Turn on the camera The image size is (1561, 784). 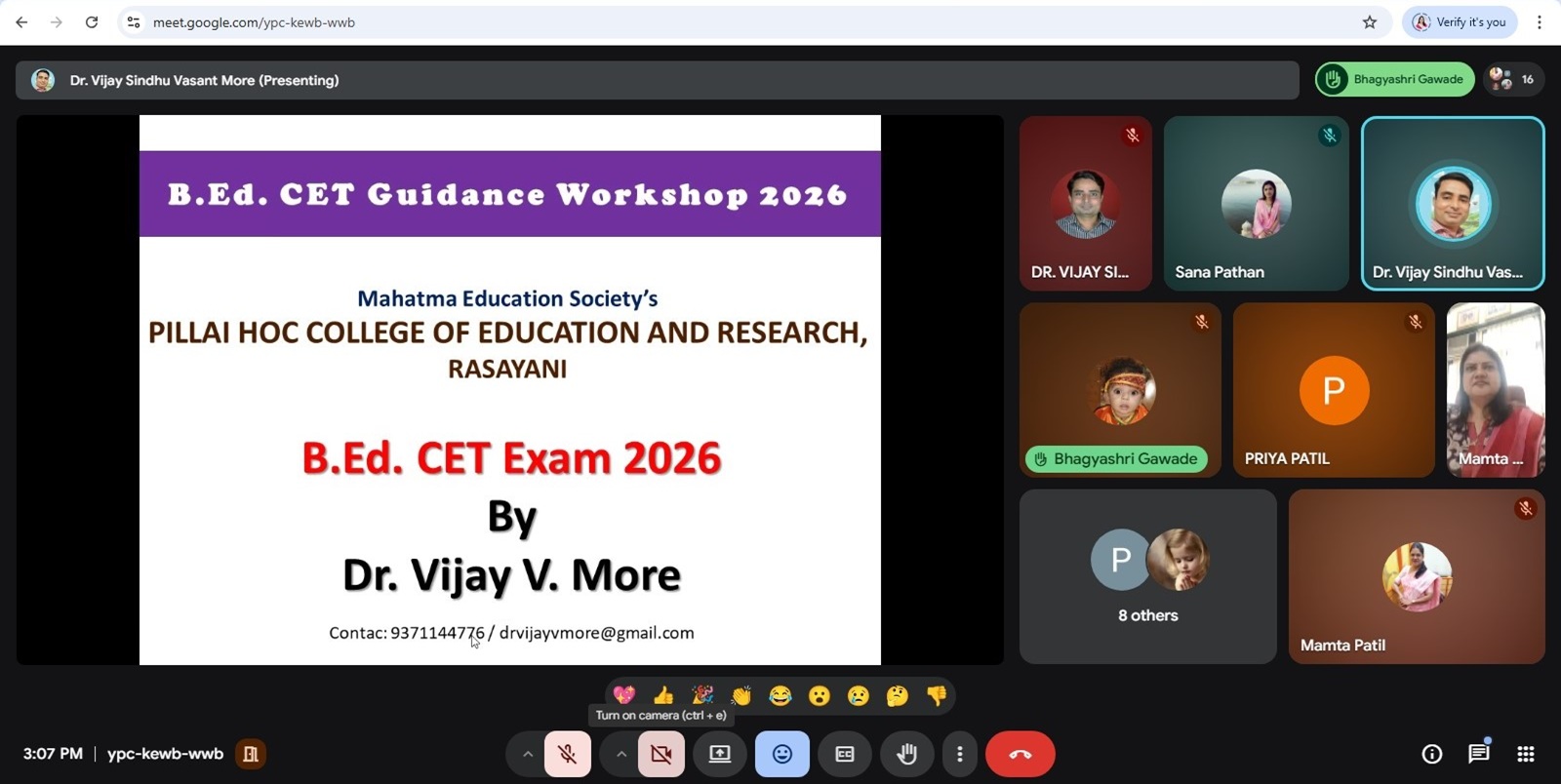(660, 754)
